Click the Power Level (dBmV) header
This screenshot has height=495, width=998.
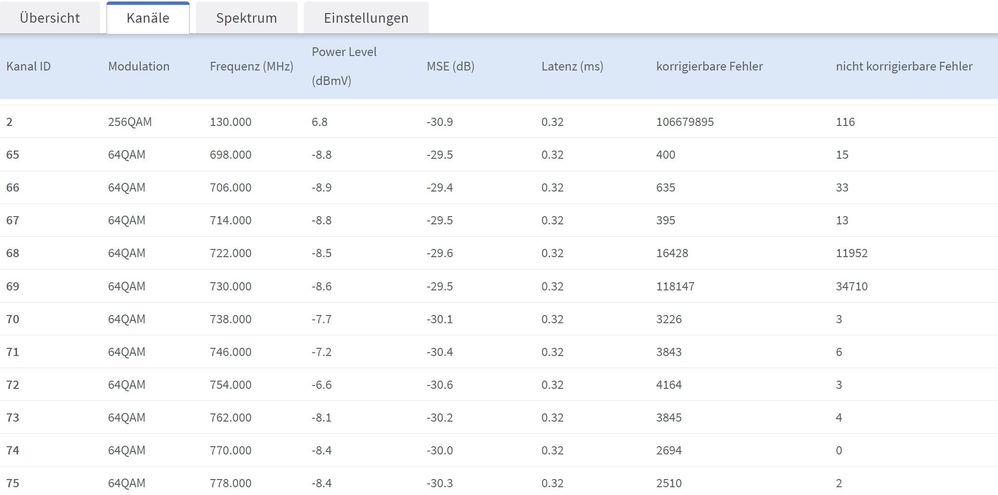pyautogui.click(x=344, y=67)
